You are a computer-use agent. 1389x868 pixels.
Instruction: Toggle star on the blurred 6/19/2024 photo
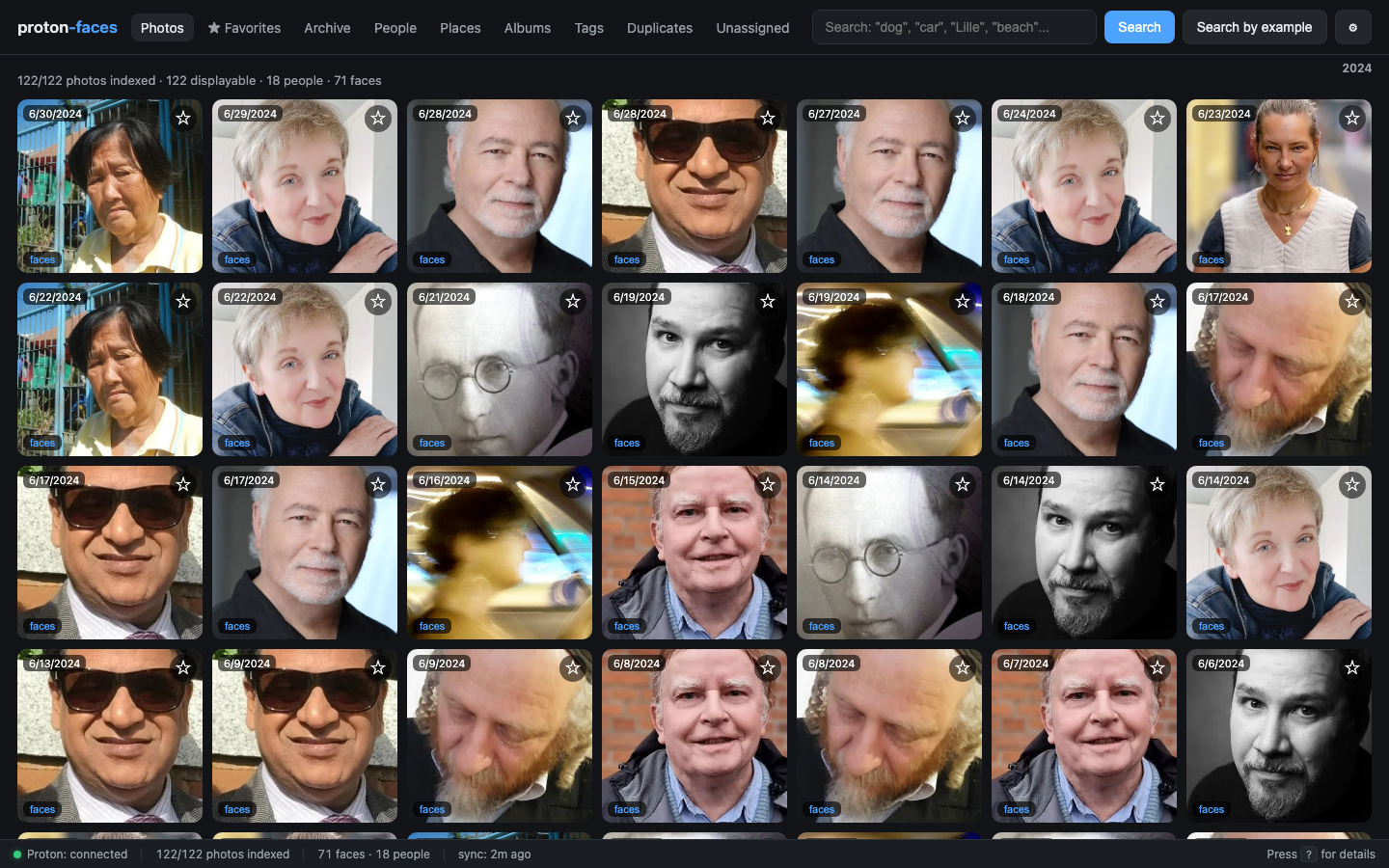pyautogui.click(x=963, y=301)
